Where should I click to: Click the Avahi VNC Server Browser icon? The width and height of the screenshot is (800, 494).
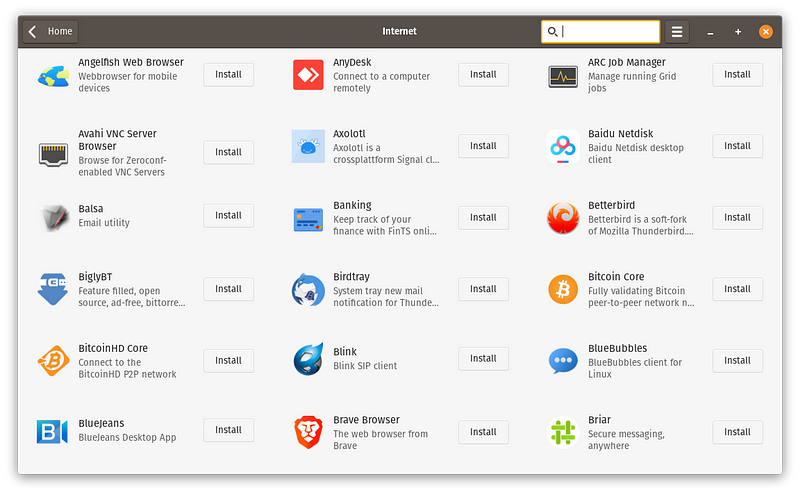(x=53, y=155)
